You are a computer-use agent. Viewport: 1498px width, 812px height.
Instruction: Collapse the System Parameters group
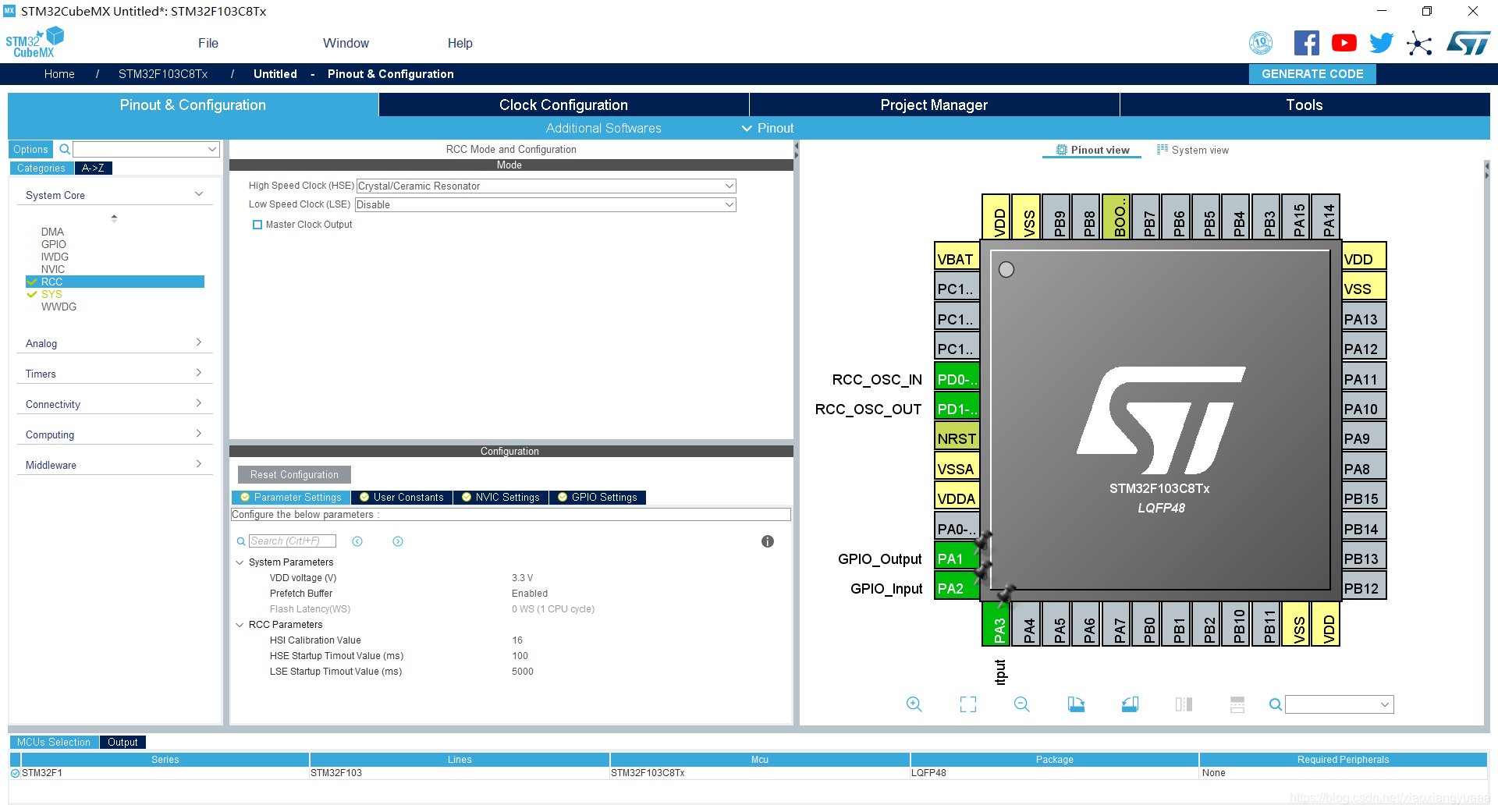pyautogui.click(x=240, y=562)
